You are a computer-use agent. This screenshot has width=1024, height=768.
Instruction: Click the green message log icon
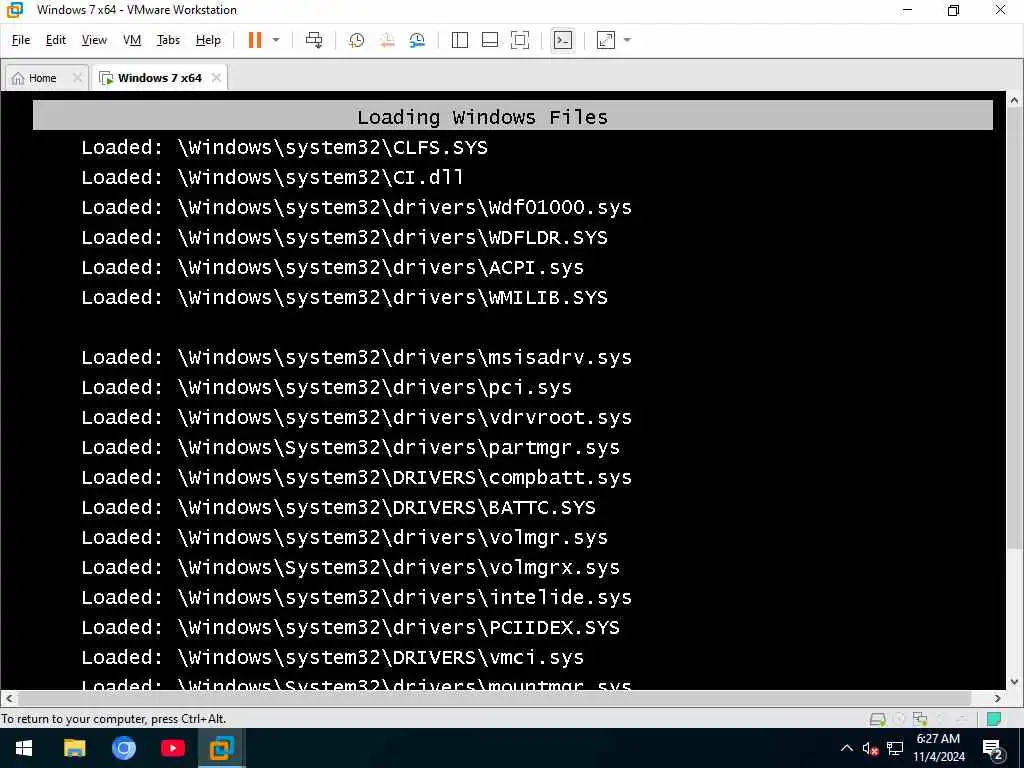click(x=994, y=719)
